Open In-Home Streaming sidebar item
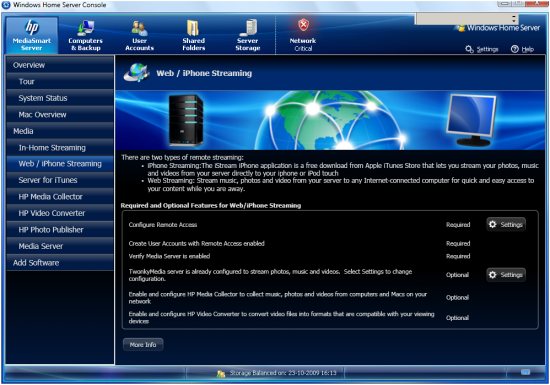The width and height of the screenshot is (550, 385). pyautogui.click(x=60, y=147)
